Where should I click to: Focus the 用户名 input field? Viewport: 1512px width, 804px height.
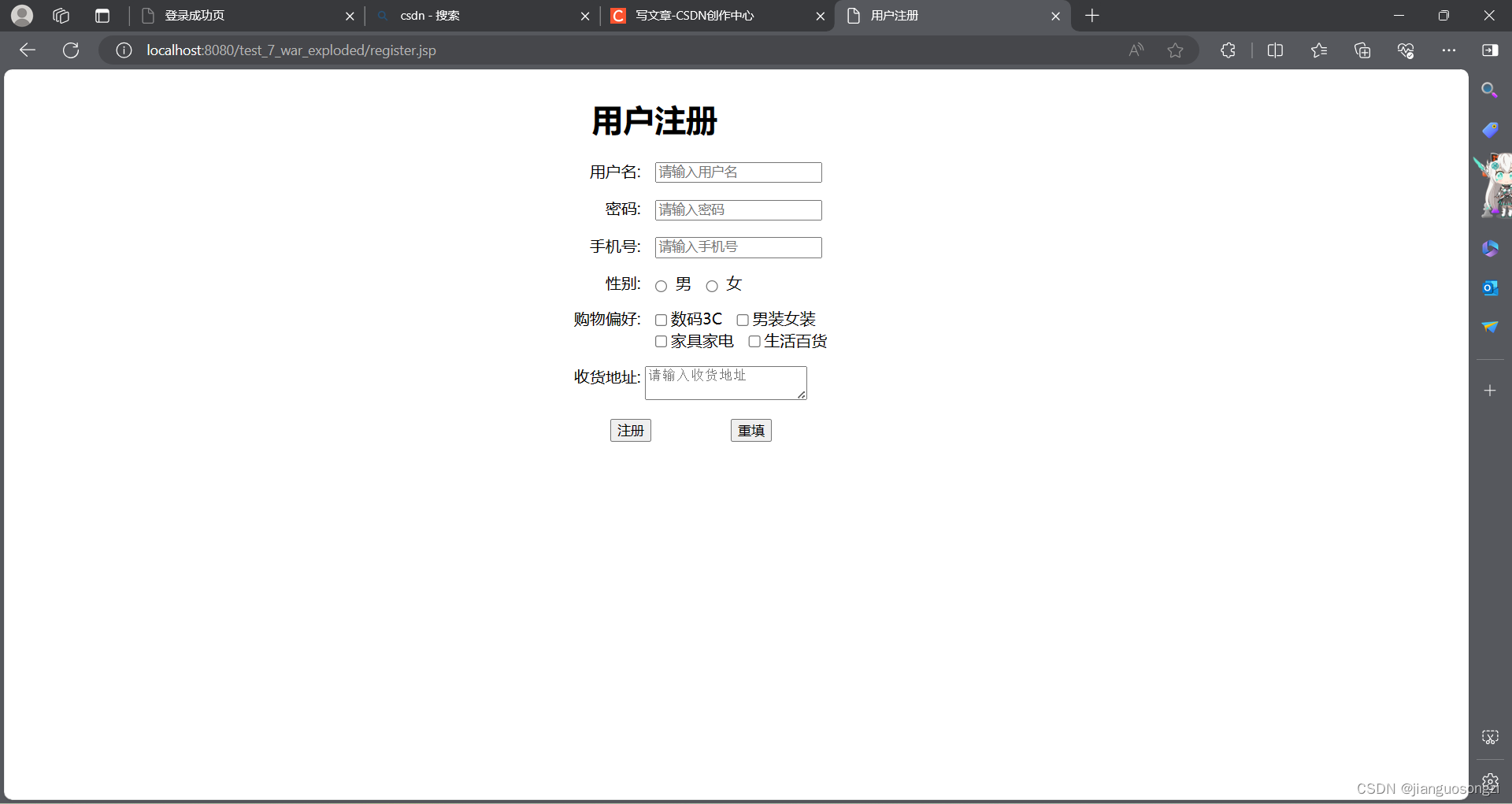[739, 172]
